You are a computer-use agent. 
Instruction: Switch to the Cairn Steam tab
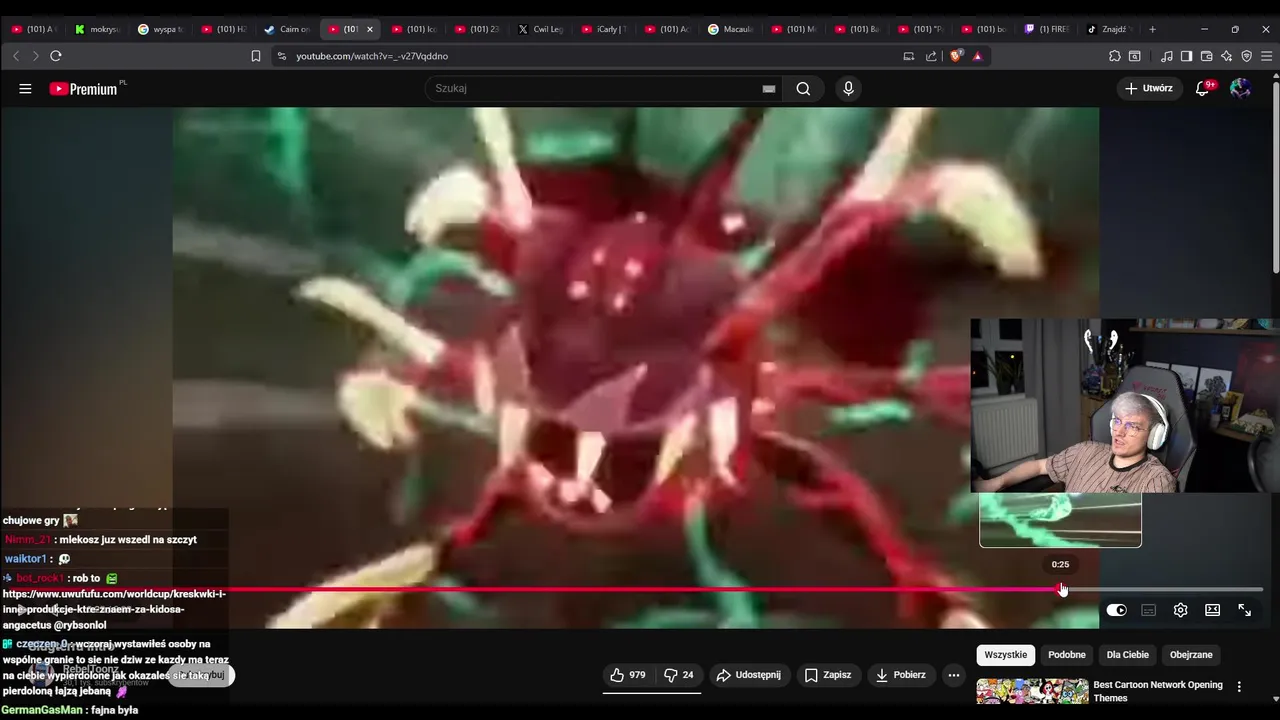pyautogui.click(x=287, y=29)
